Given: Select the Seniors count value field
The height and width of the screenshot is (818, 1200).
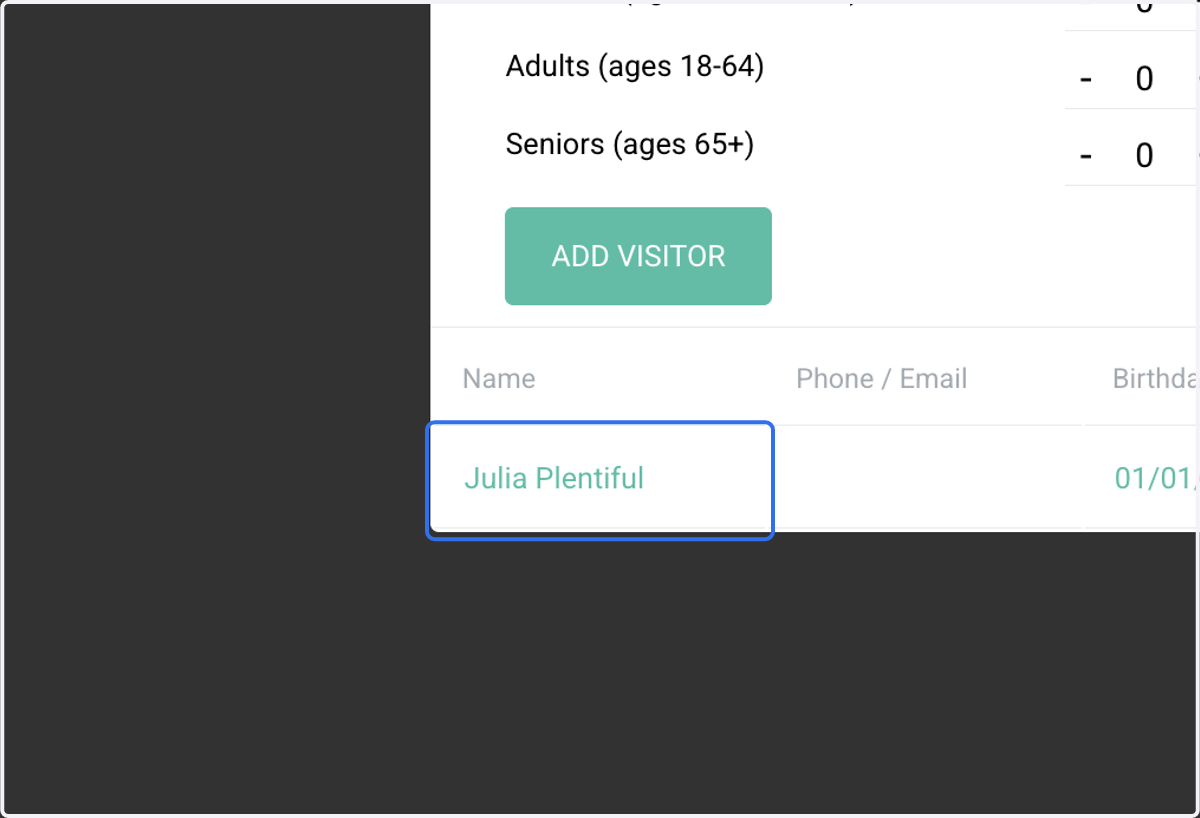Looking at the screenshot, I should pyautogui.click(x=1145, y=156).
